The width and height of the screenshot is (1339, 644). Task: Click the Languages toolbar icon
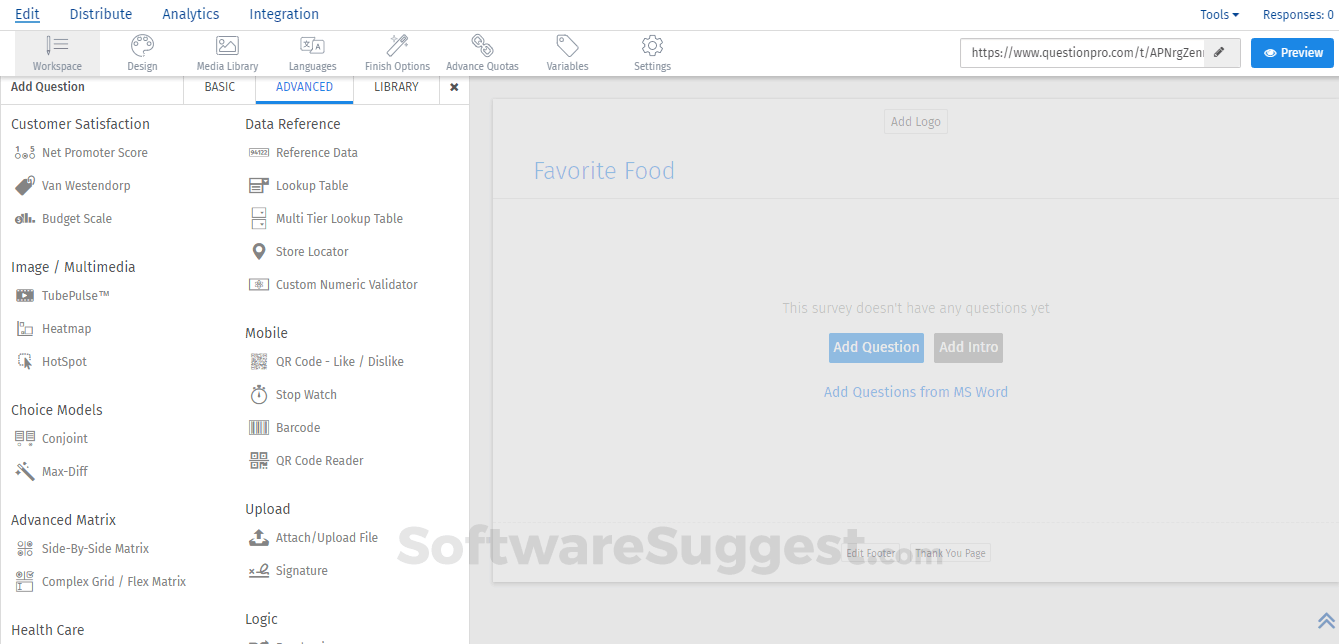click(312, 46)
